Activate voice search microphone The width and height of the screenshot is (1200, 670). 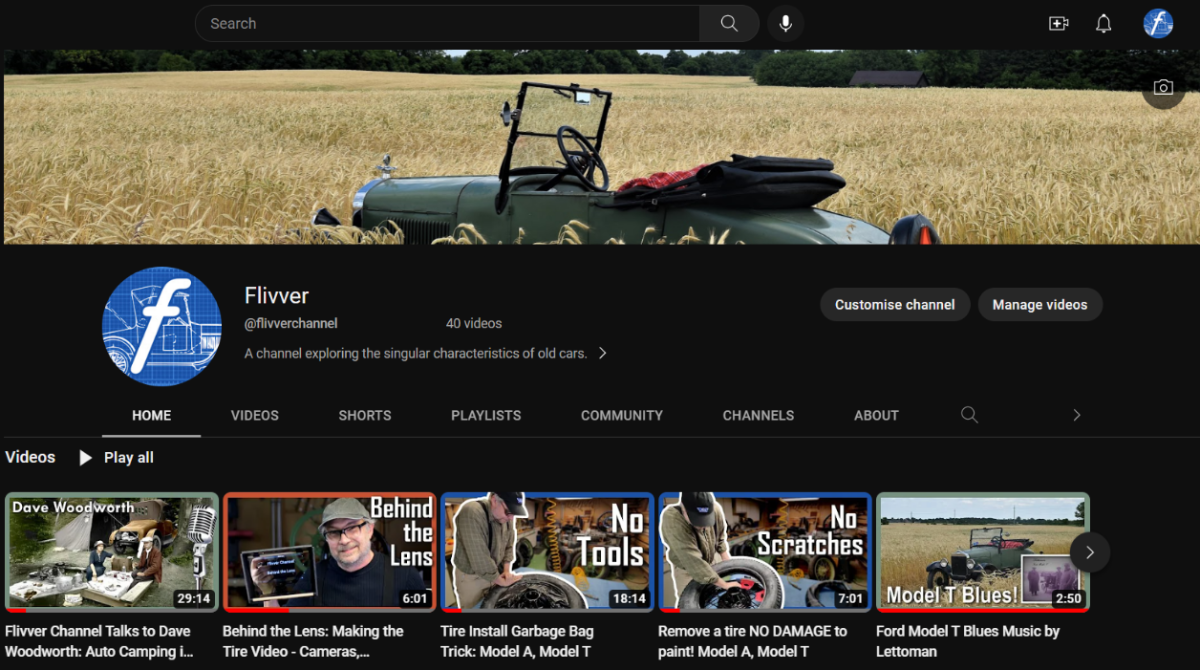click(x=786, y=23)
